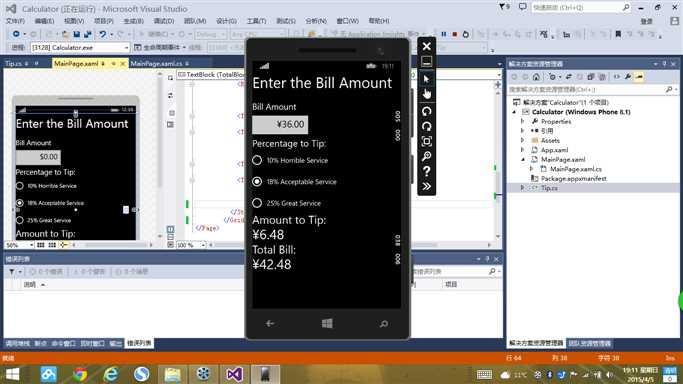Open Internet Explorer from taskbar
The height and width of the screenshot is (384, 683).
click(111, 374)
